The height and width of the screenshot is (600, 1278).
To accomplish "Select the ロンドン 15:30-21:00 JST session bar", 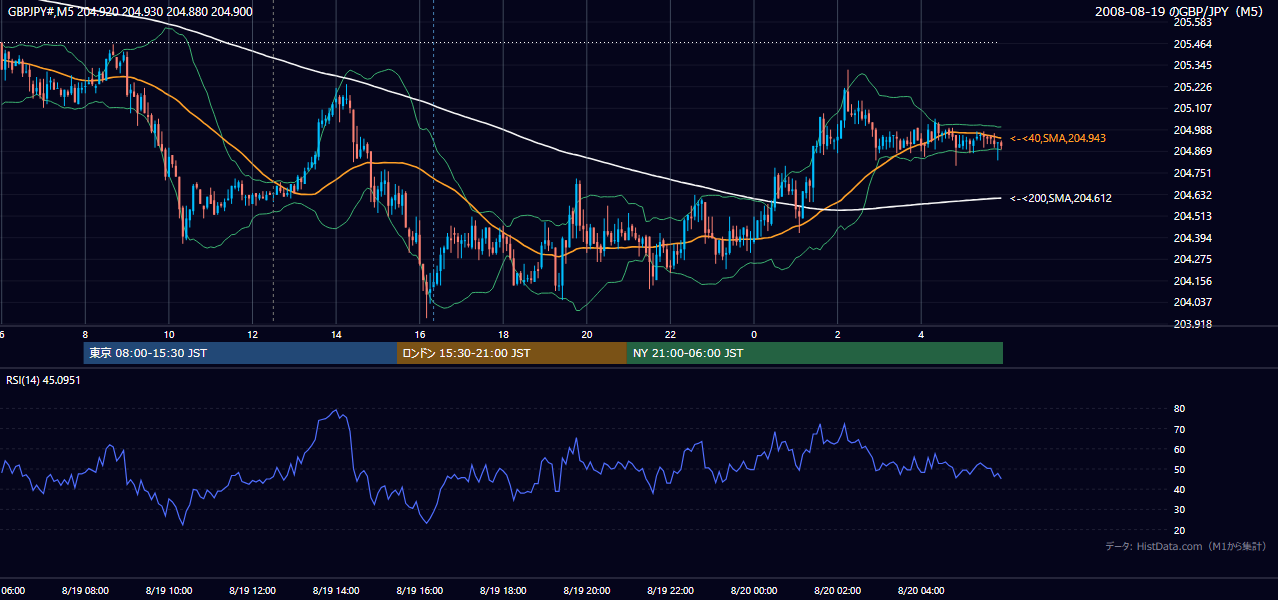I will coord(512,353).
